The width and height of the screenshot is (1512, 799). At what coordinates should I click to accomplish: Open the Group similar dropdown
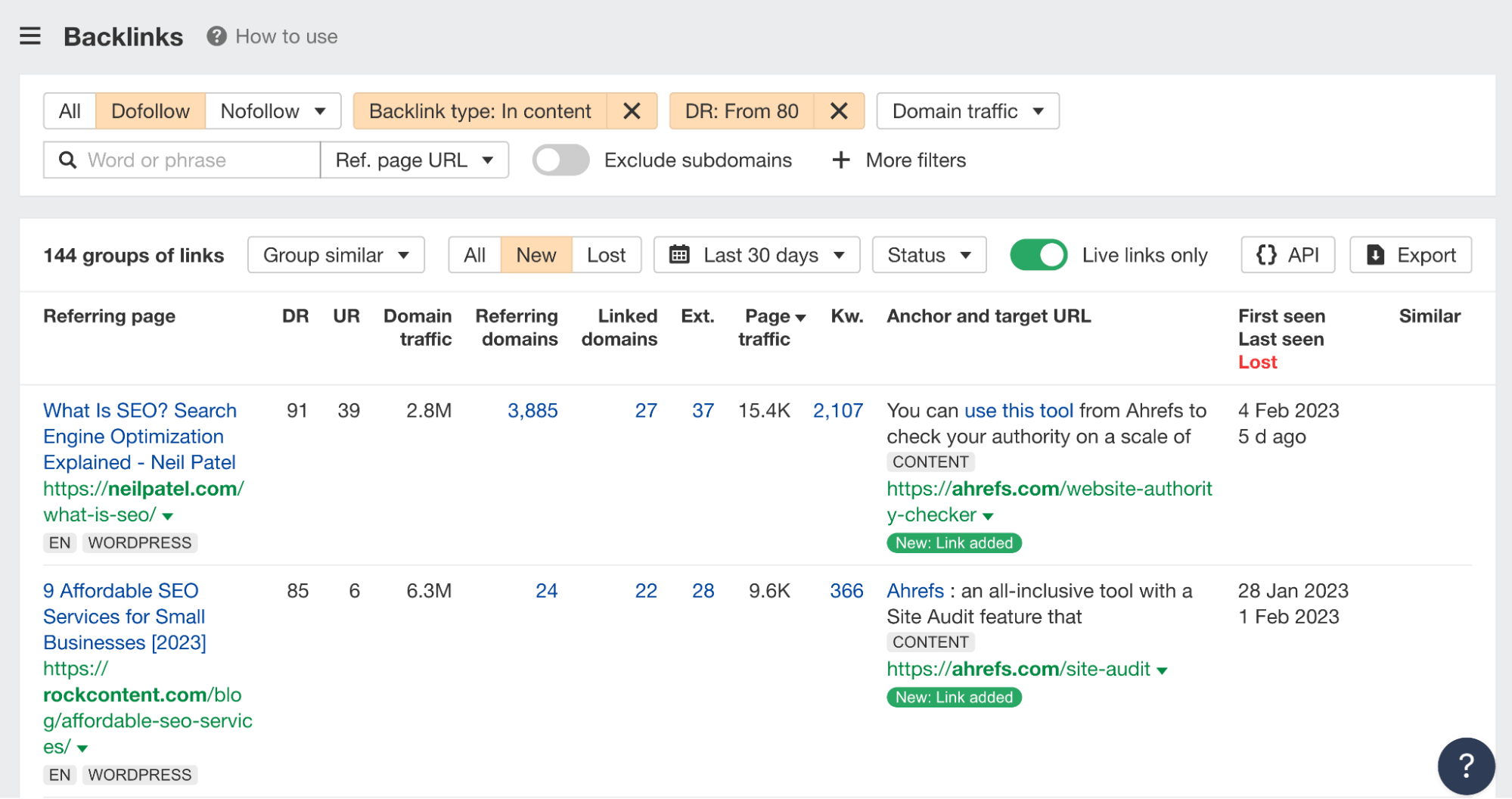335,255
